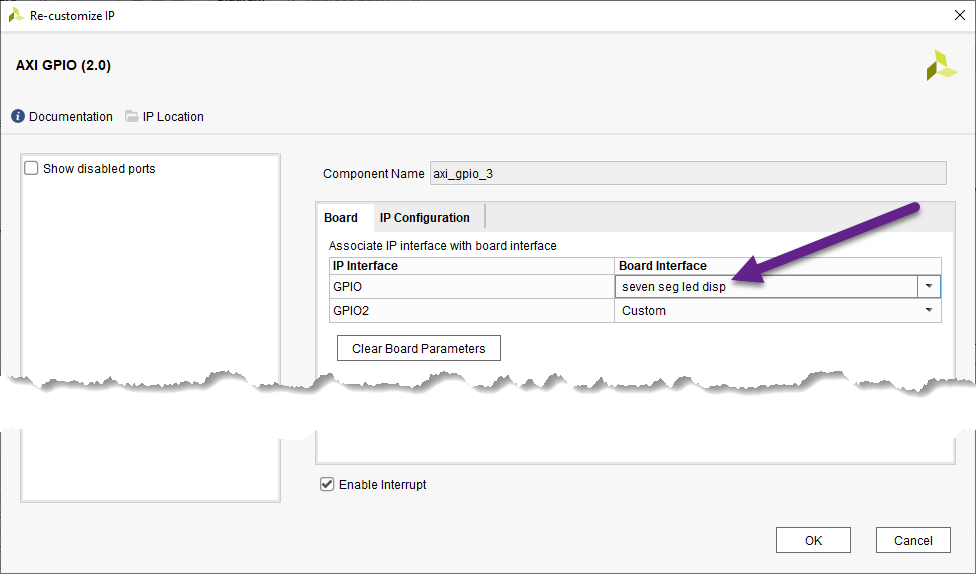
Task: Click the Component Name field axi_gpio_3
Action: 687,174
